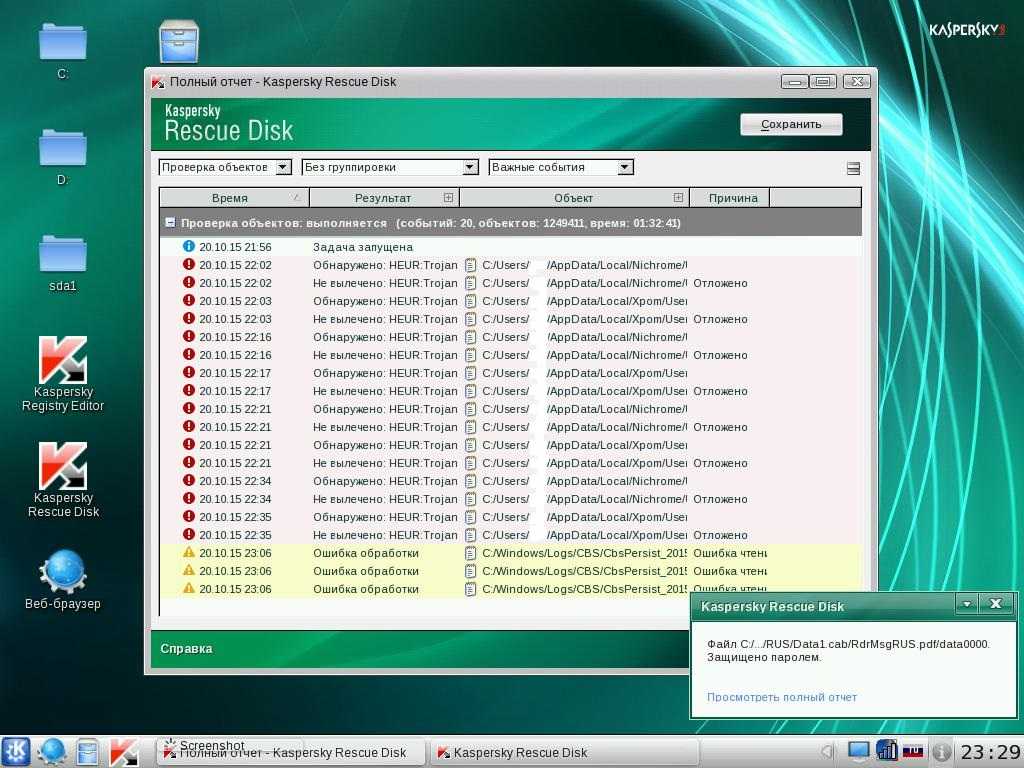The image size is (1024, 768).
Task: Click the report view options icon right of filters
Action: coord(853,168)
